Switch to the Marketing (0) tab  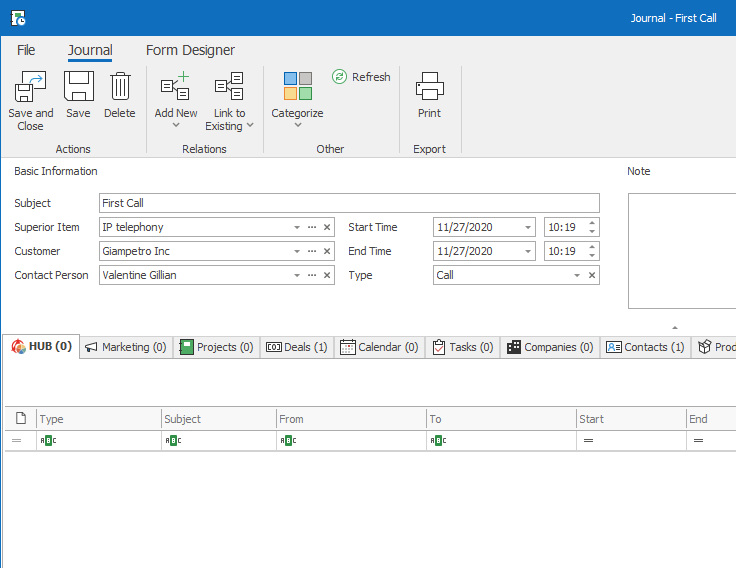tap(126, 347)
